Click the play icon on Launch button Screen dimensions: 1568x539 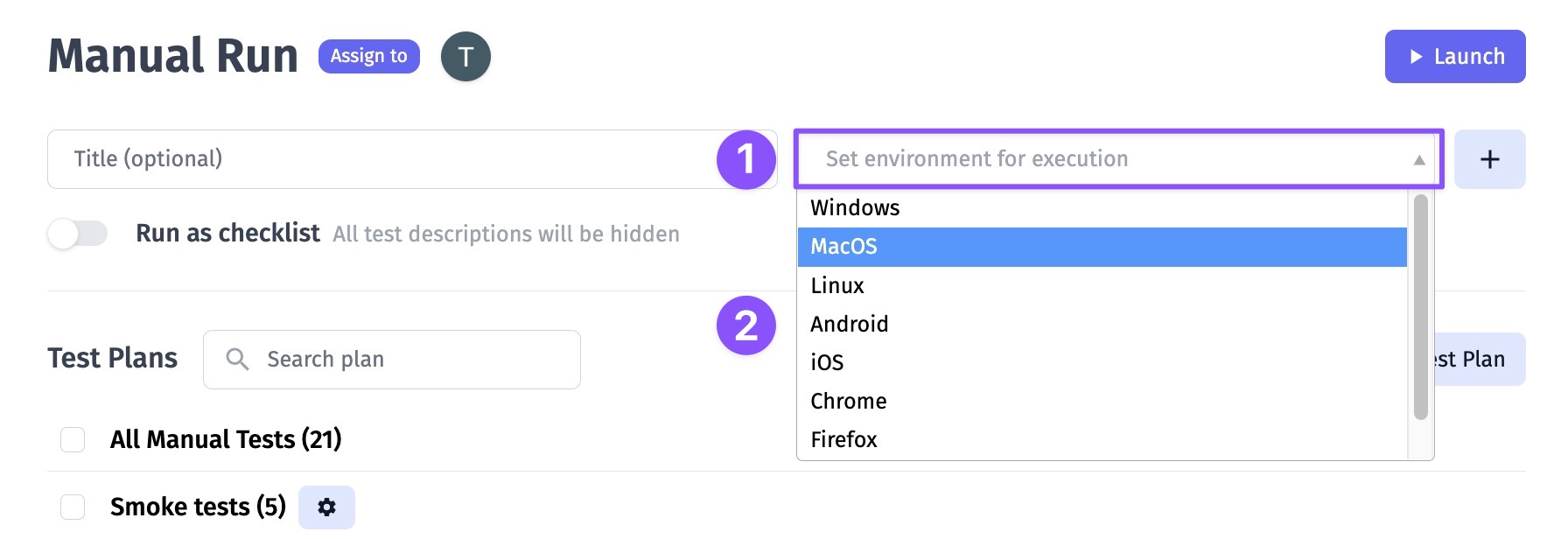tap(1416, 57)
